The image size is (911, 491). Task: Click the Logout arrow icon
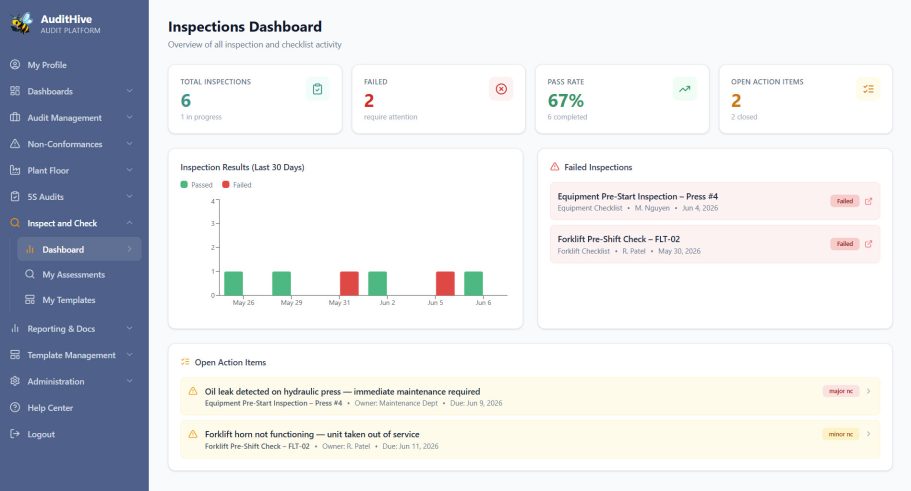point(15,433)
